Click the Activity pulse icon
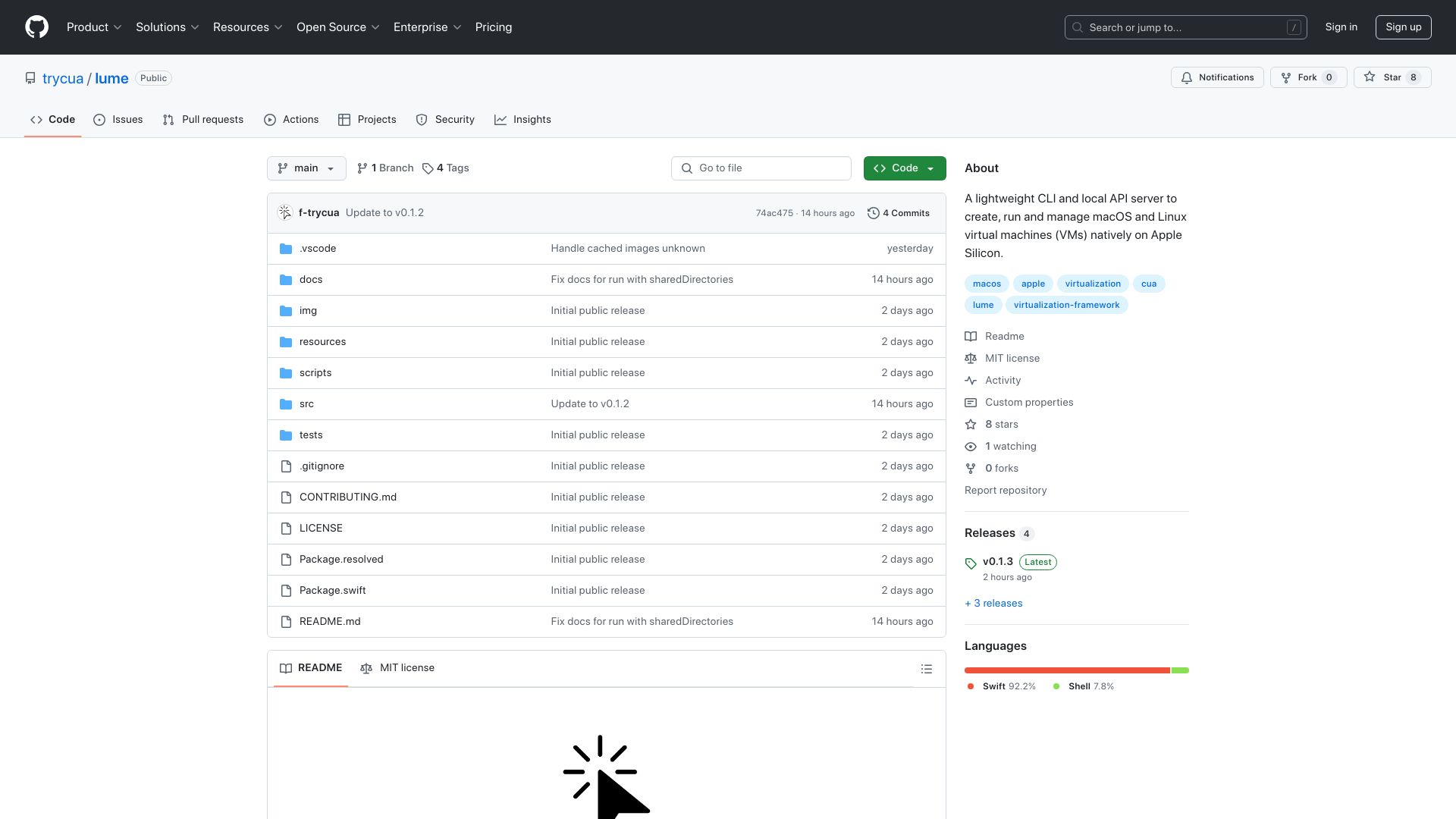 tap(971, 381)
